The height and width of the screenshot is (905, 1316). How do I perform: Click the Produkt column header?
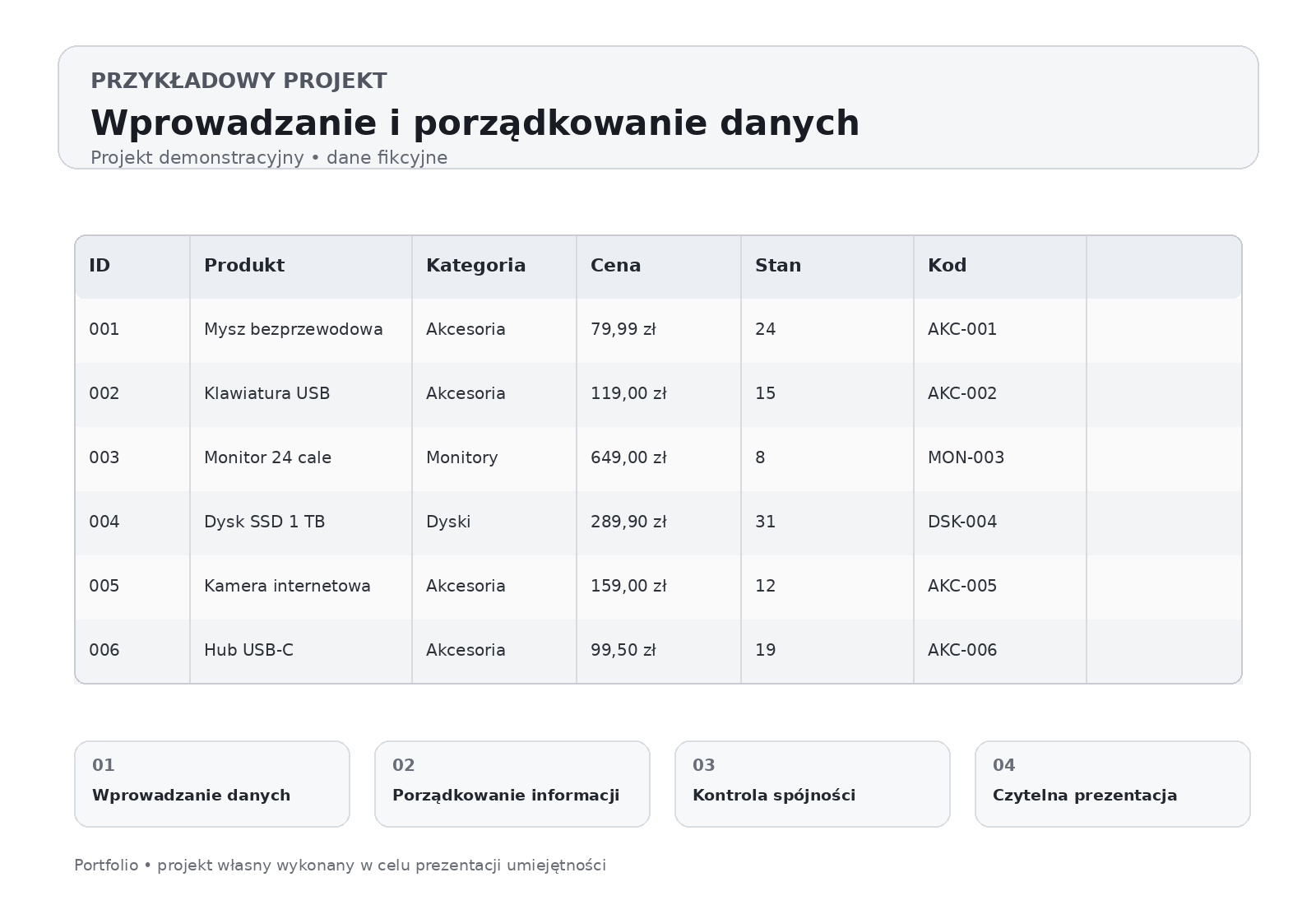click(x=301, y=266)
